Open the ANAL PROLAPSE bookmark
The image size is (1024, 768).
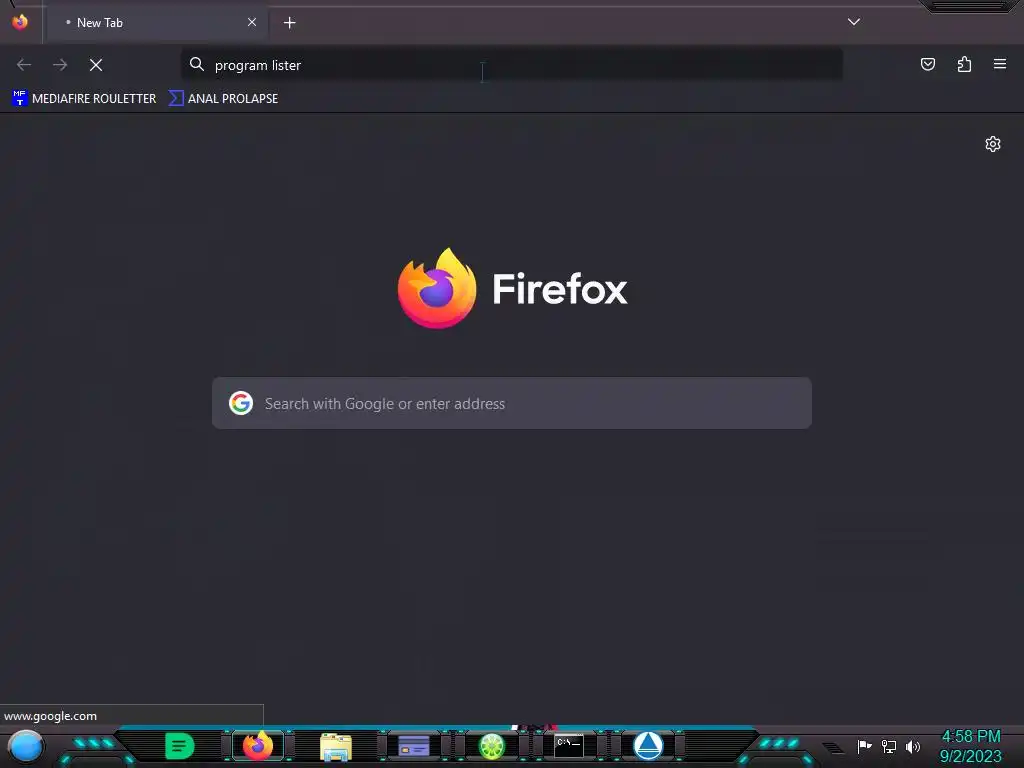pyautogui.click(x=223, y=99)
